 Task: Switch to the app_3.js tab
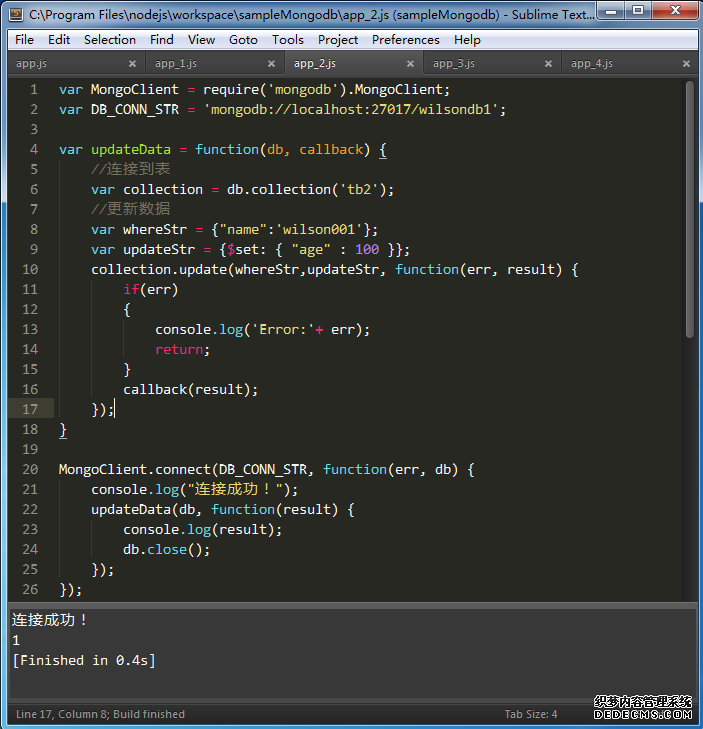(455, 63)
